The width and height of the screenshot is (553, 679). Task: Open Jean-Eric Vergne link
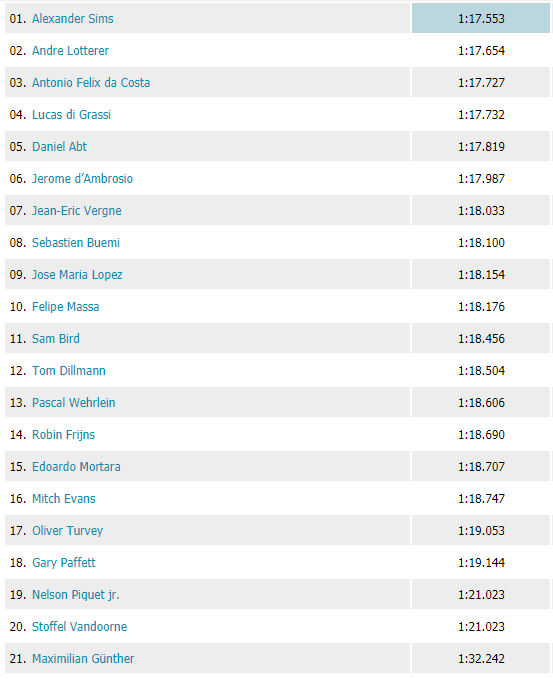(77, 211)
